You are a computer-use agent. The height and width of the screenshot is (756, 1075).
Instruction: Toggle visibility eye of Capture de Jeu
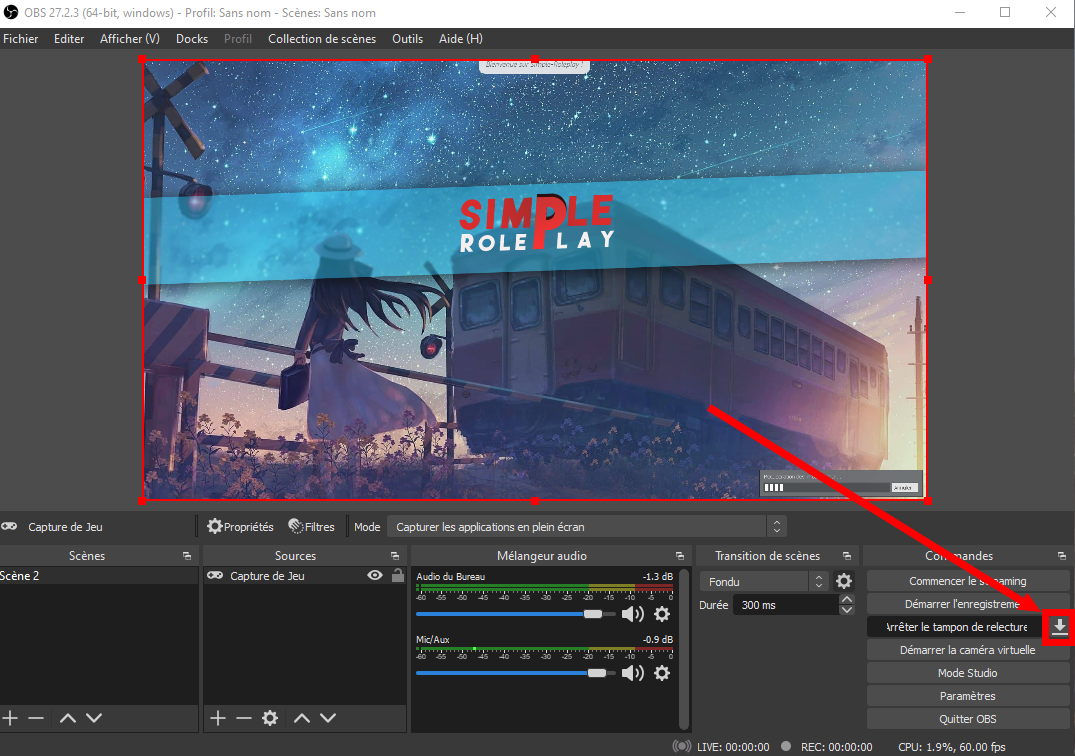(x=375, y=575)
